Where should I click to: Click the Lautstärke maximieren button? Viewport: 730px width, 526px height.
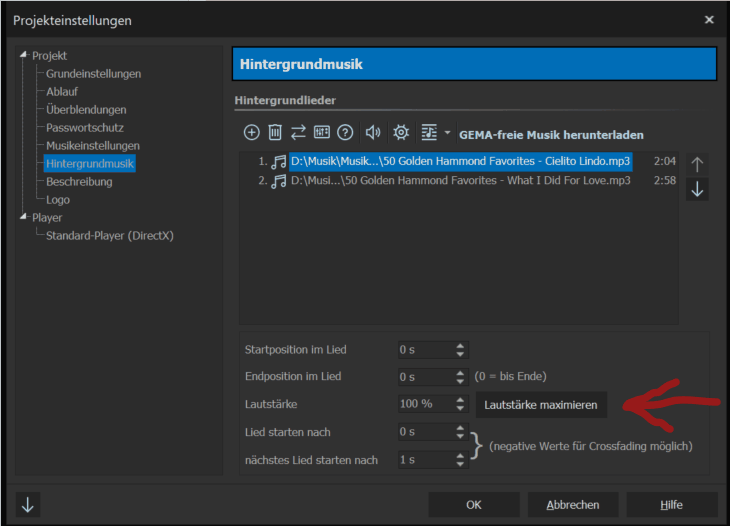(x=541, y=405)
